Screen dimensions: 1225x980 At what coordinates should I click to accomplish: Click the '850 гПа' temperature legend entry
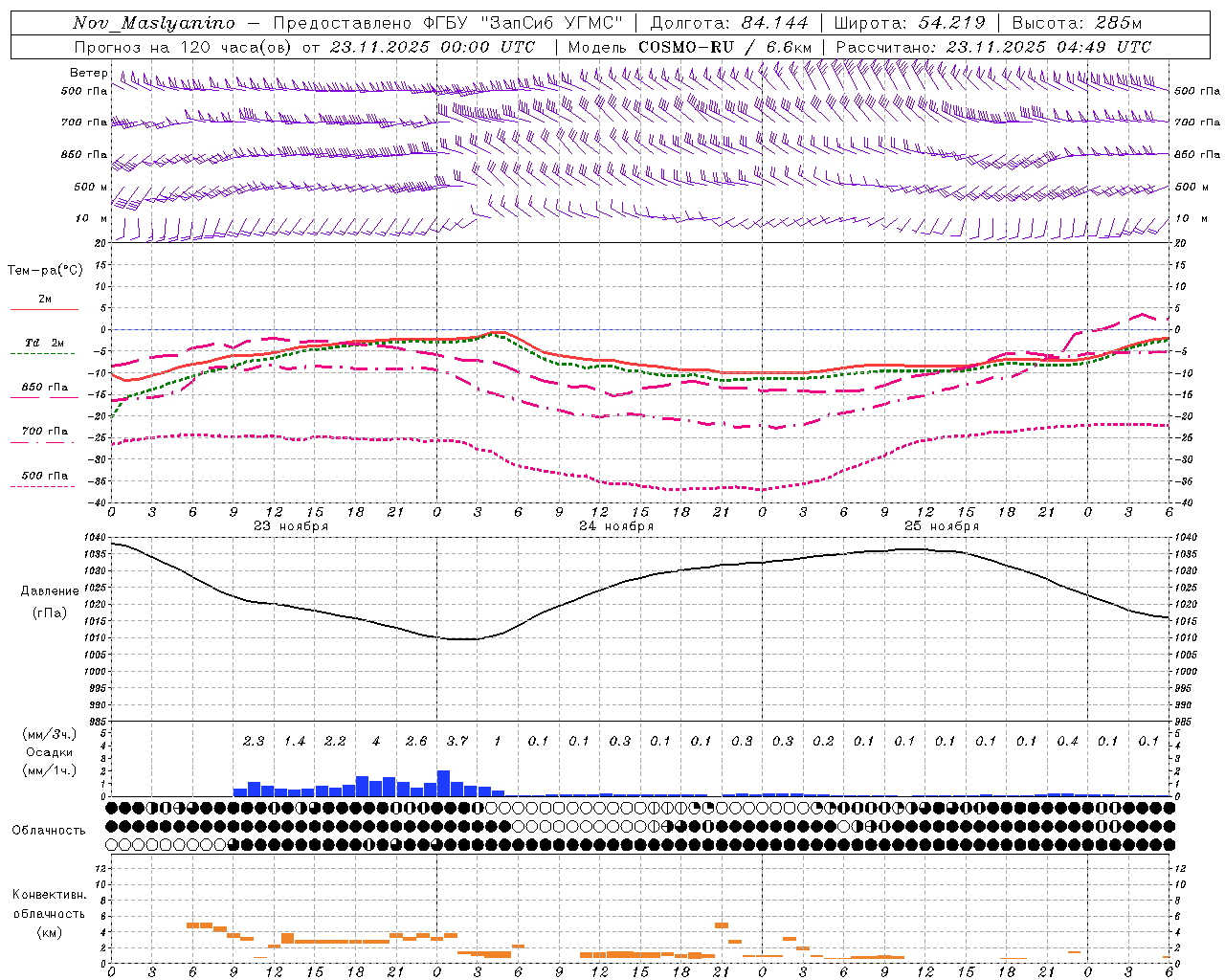pyautogui.click(x=44, y=387)
